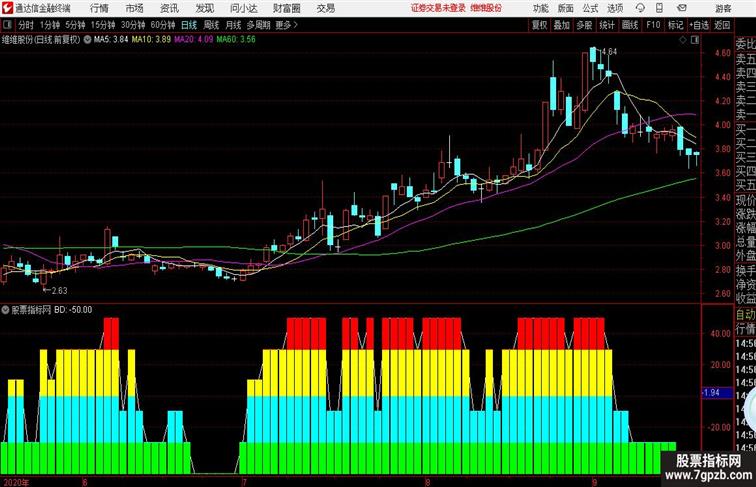
Task: Click the 通达信 red logo icon
Action: click(7, 8)
